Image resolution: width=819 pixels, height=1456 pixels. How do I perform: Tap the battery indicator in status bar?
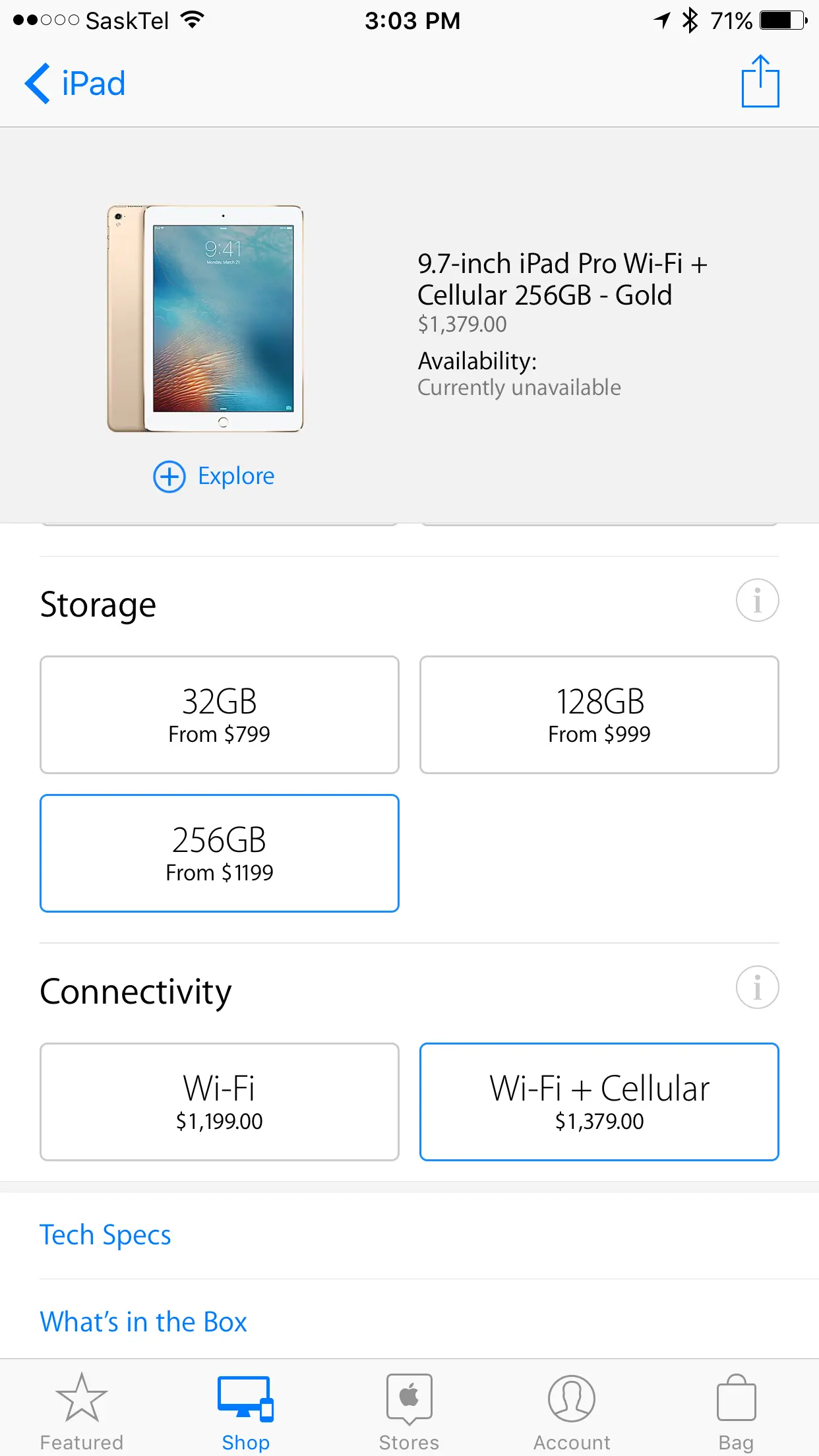(783, 20)
